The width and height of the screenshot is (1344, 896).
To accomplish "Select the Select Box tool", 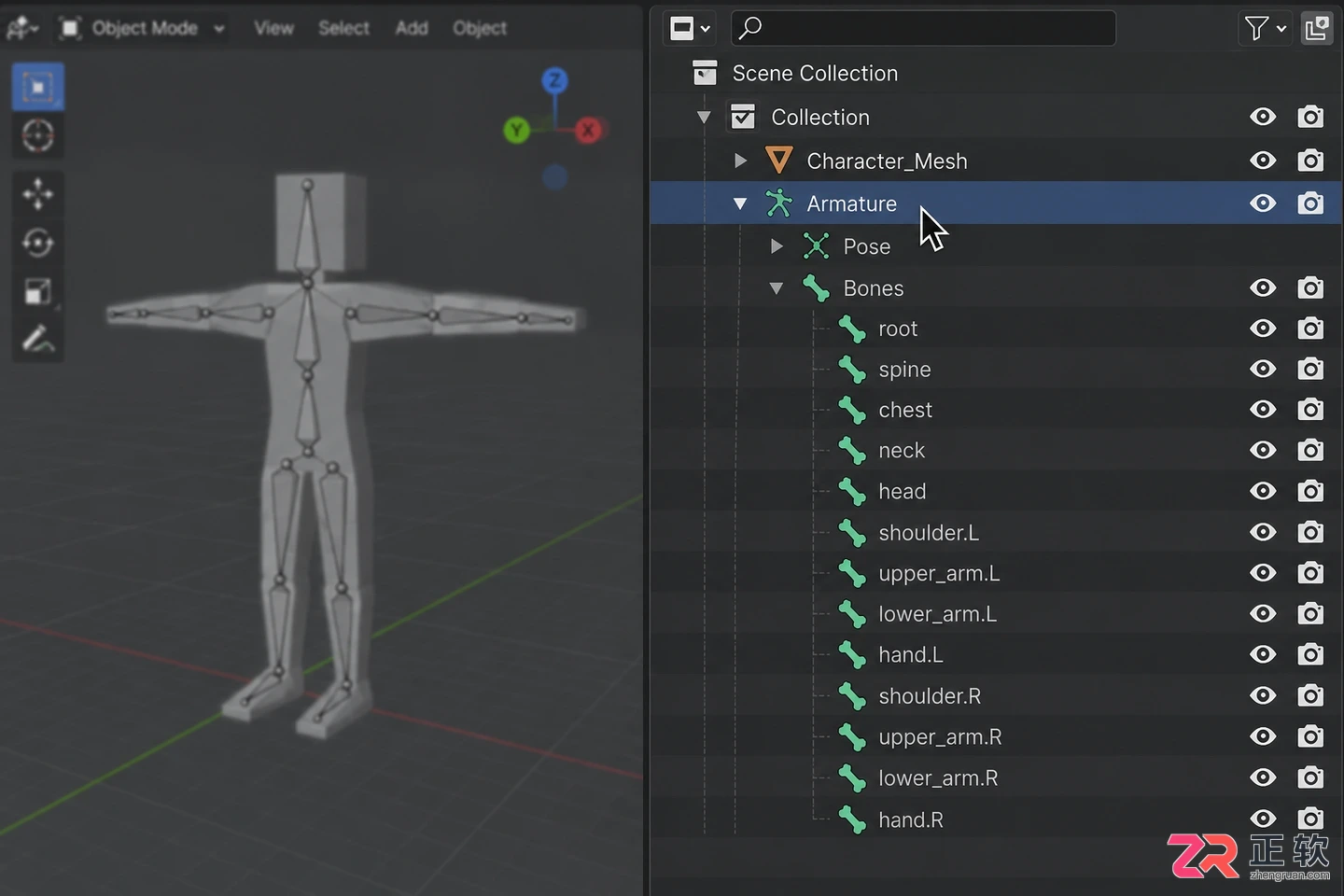I will (37, 87).
